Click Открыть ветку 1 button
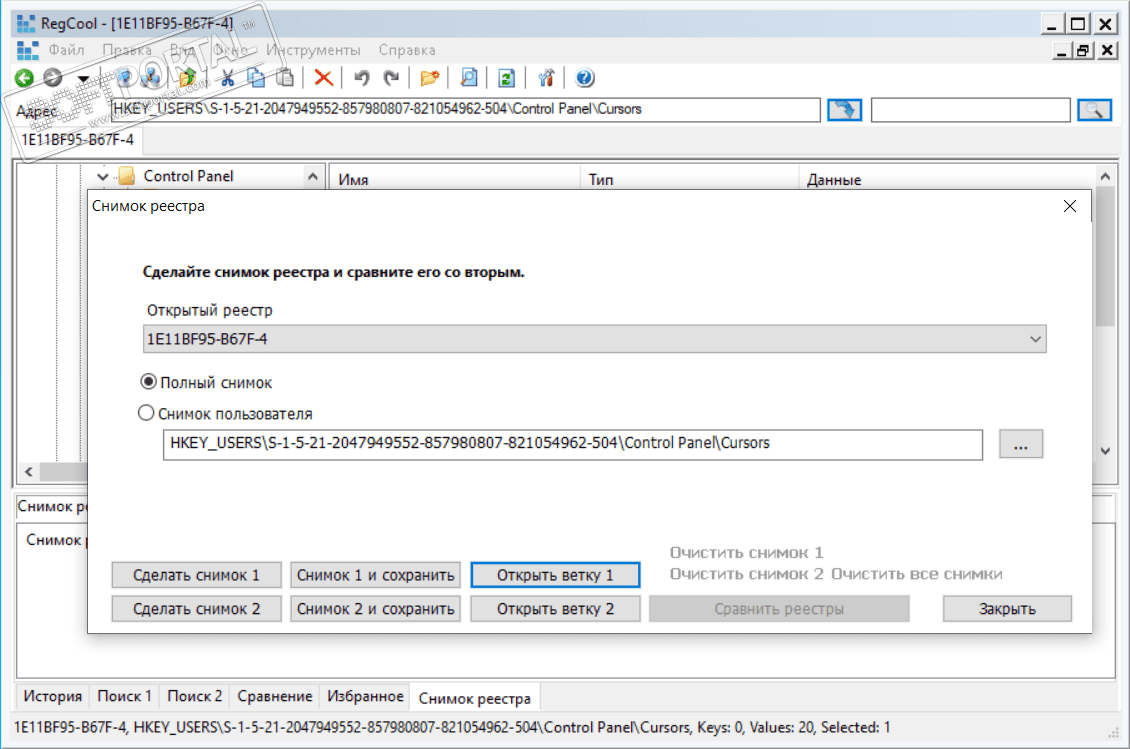Image resolution: width=1130 pixels, height=749 pixels. pyautogui.click(x=555, y=575)
